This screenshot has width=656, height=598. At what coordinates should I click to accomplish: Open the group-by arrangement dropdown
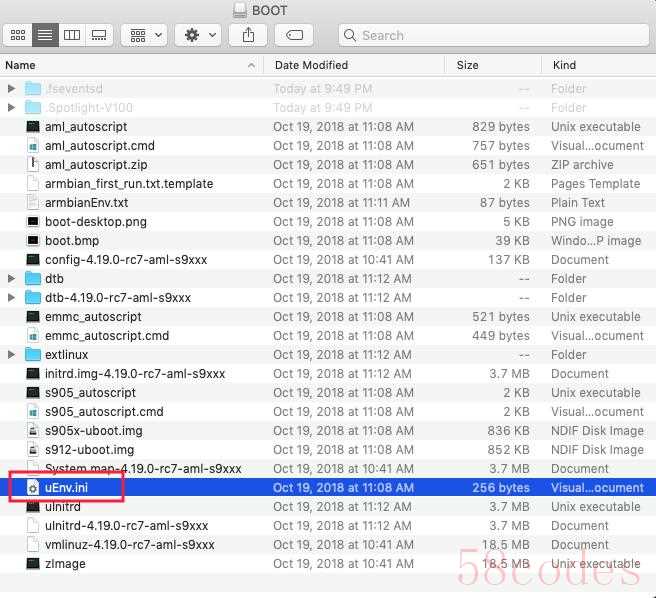[143, 35]
